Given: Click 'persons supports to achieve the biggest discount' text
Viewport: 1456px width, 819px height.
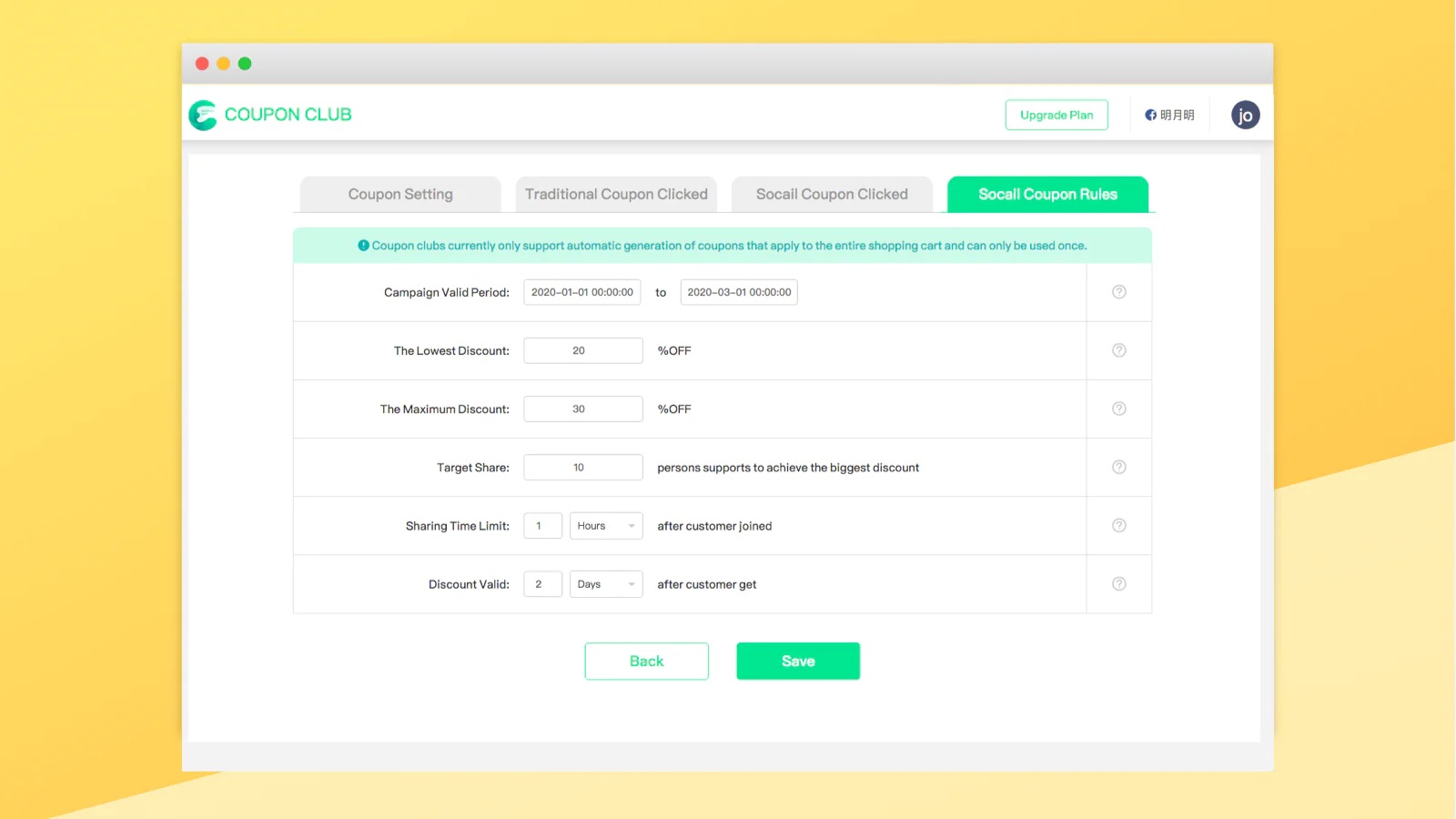Looking at the screenshot, I should [788, 468].
